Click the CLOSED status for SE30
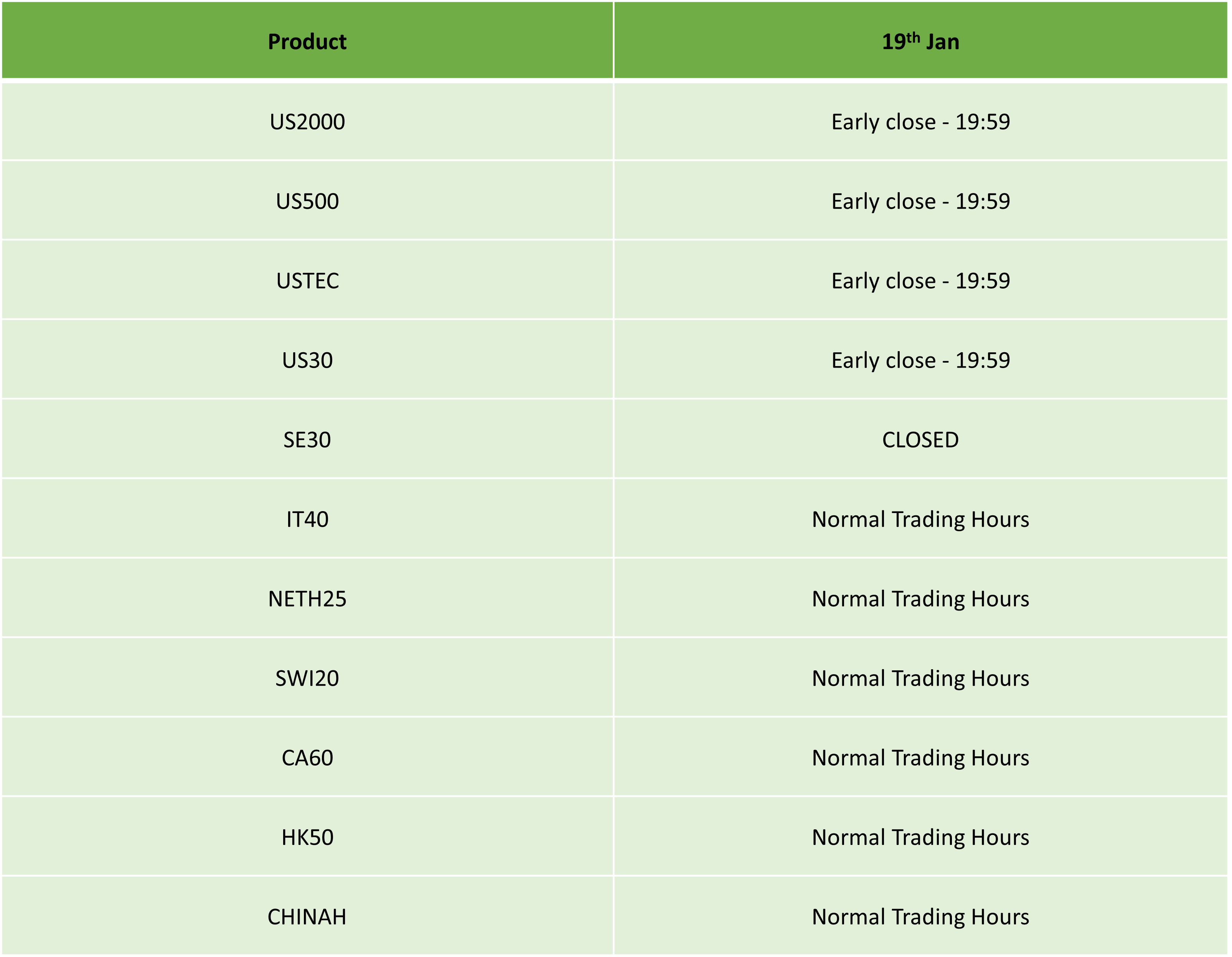The height and width of the screenshot is (957, 1232). [920, 440]
